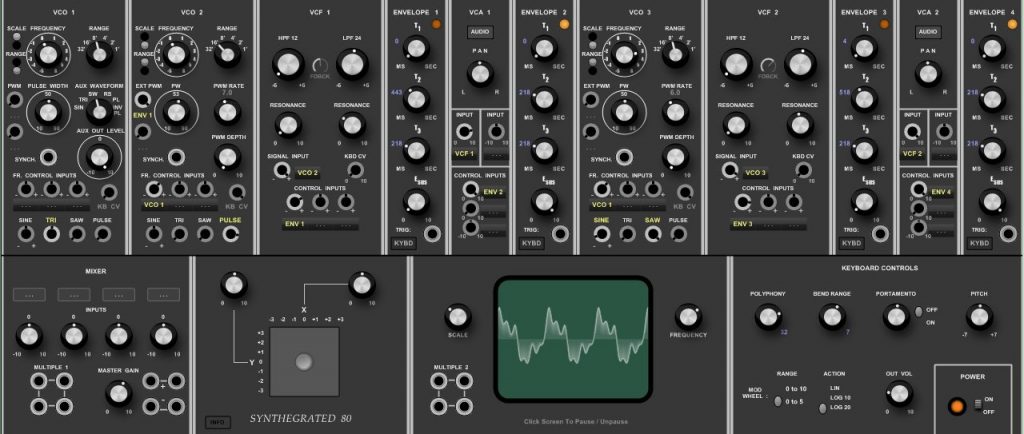Flip the Power ON/OFF switch
Viewport: 1024px width, 434px height.
coord(977,404)
